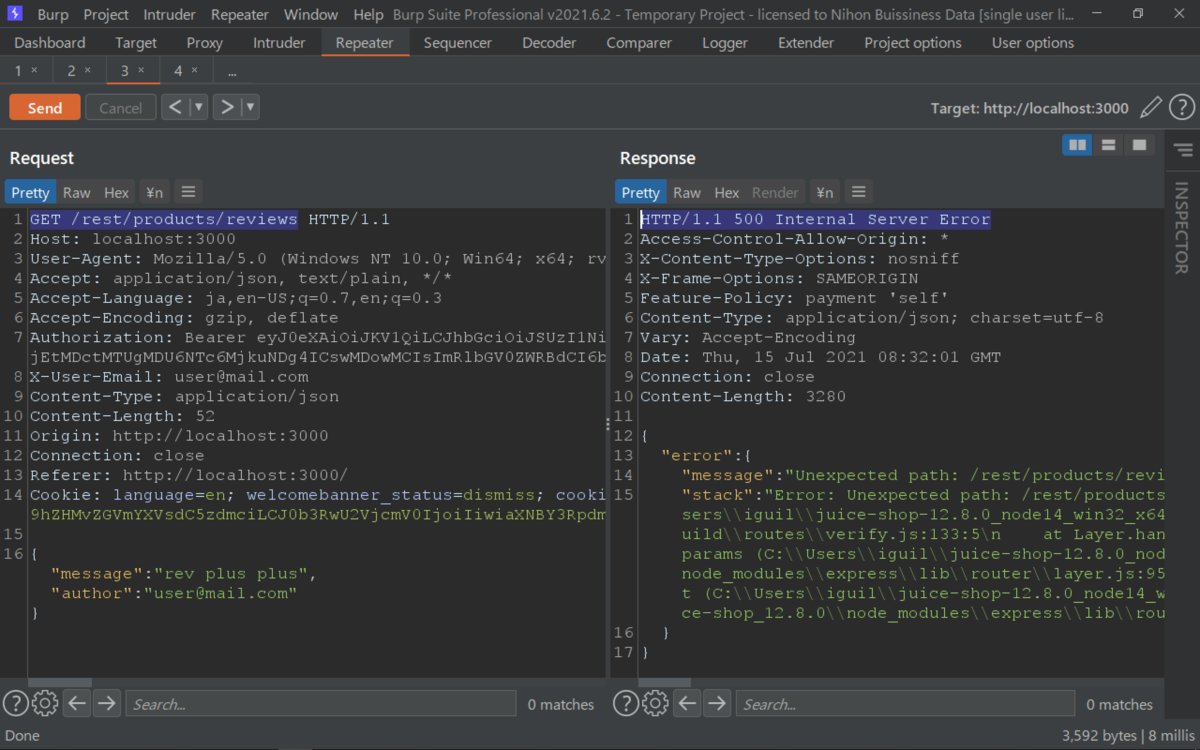The width and height of the screenshot is (1200, 750).
Task: Click the request line GET /rest/products/reviews
Action: [x=163, y=219]
